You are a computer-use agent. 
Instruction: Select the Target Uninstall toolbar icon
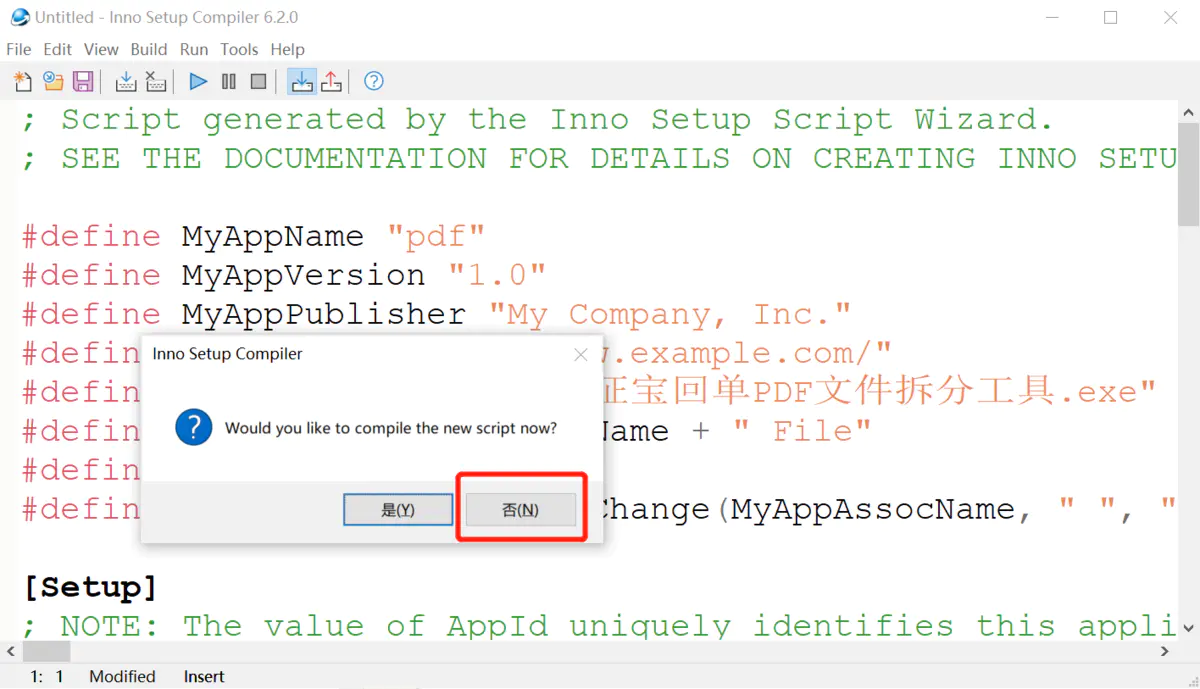point(331,81)
